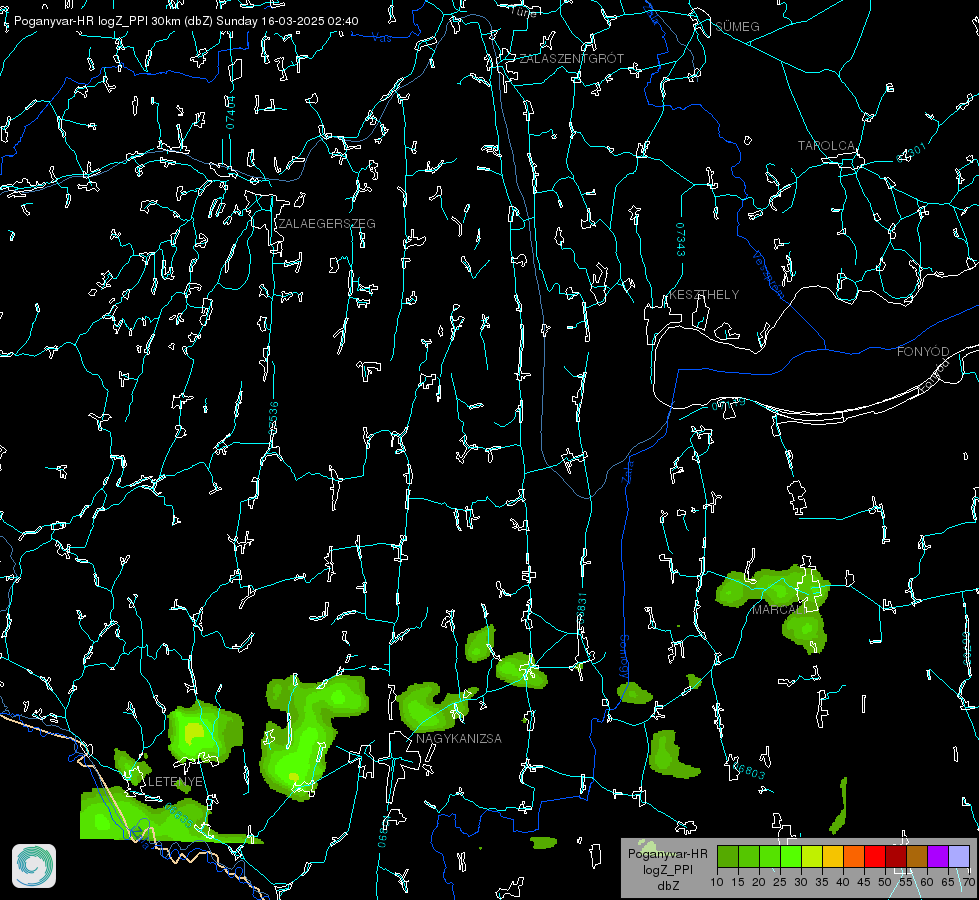This screenshot has width=979, height=900.
Task: Click the swirl weather service logo
Action: [x=34, y=866]
